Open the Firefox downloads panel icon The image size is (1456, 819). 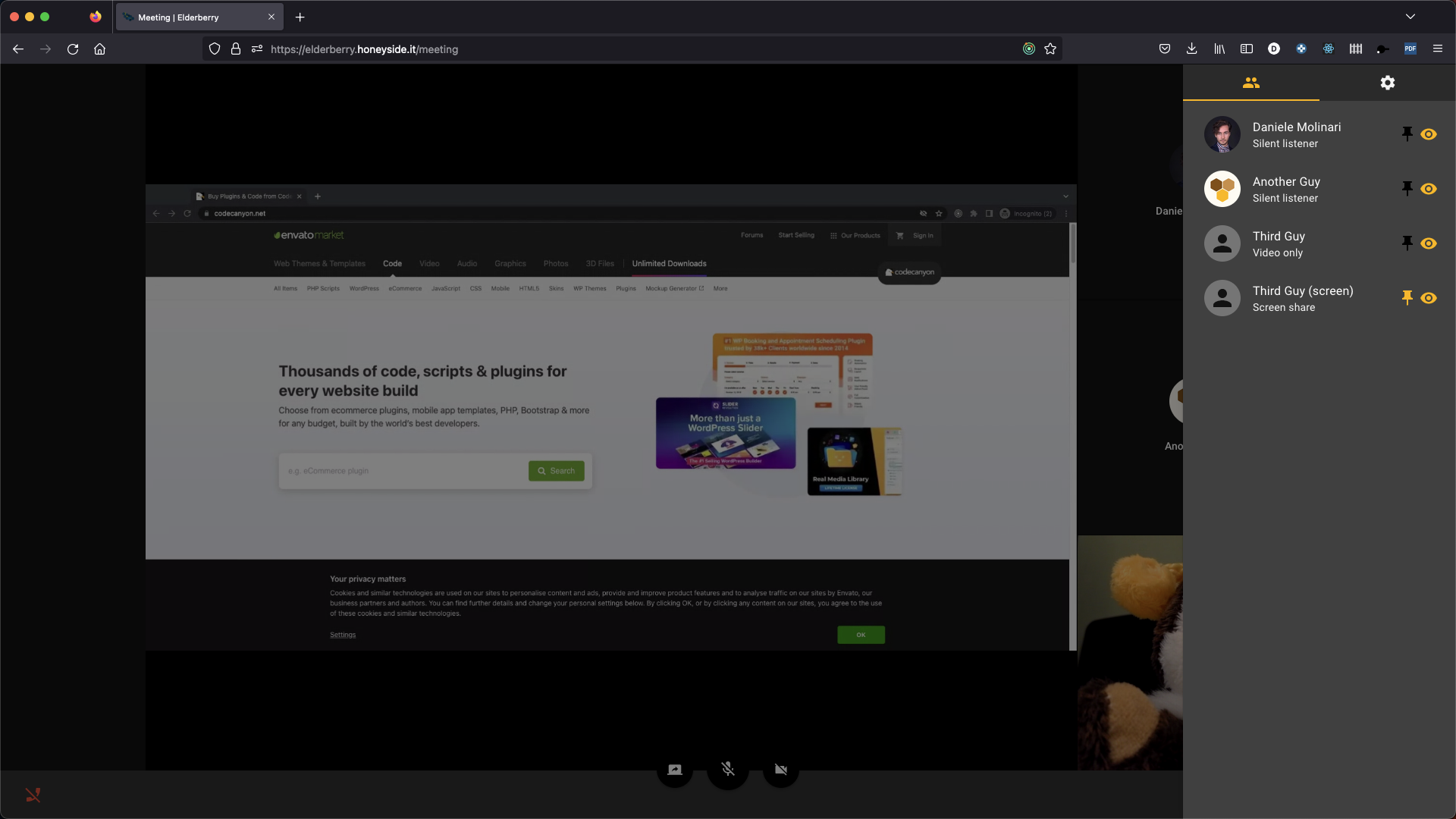(x=1191, y=49)
